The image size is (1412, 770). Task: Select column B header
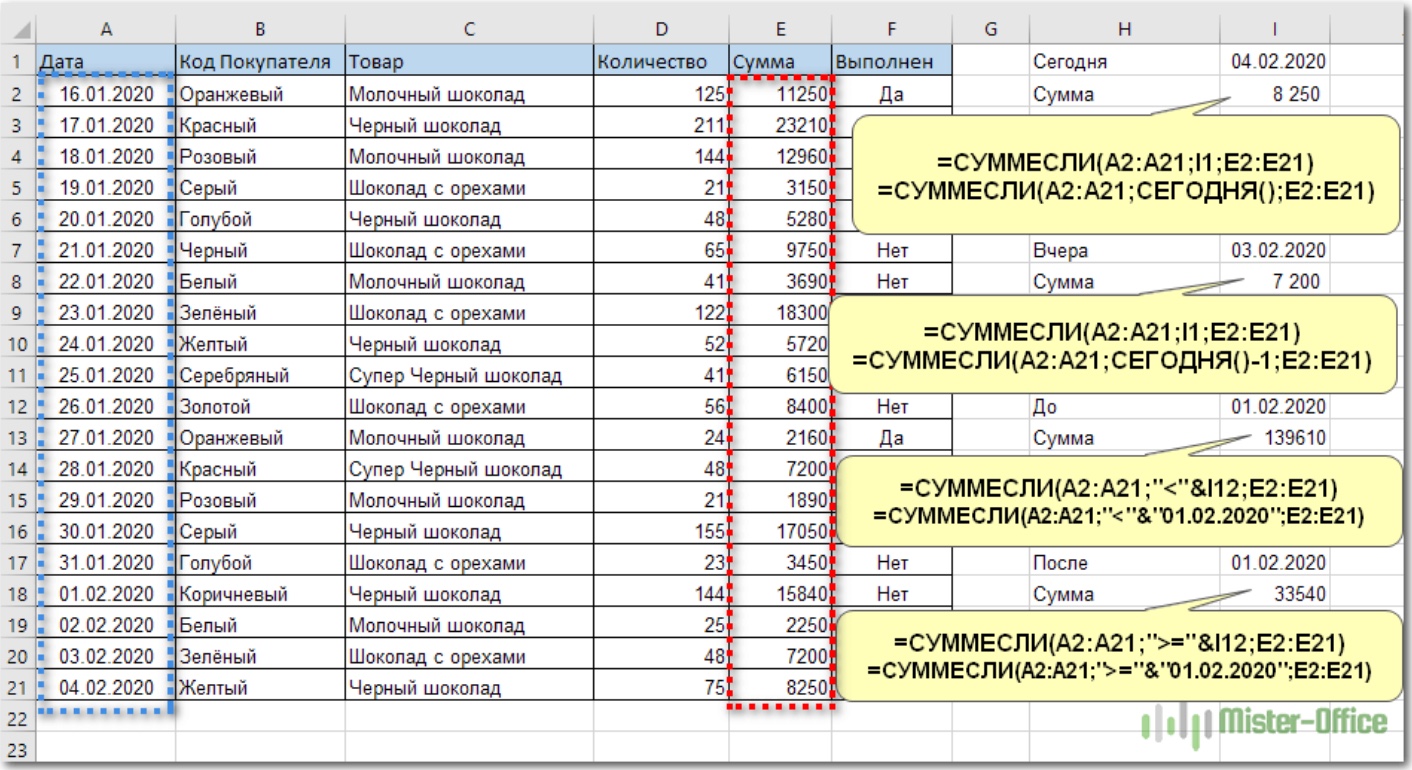pos(260,30)
